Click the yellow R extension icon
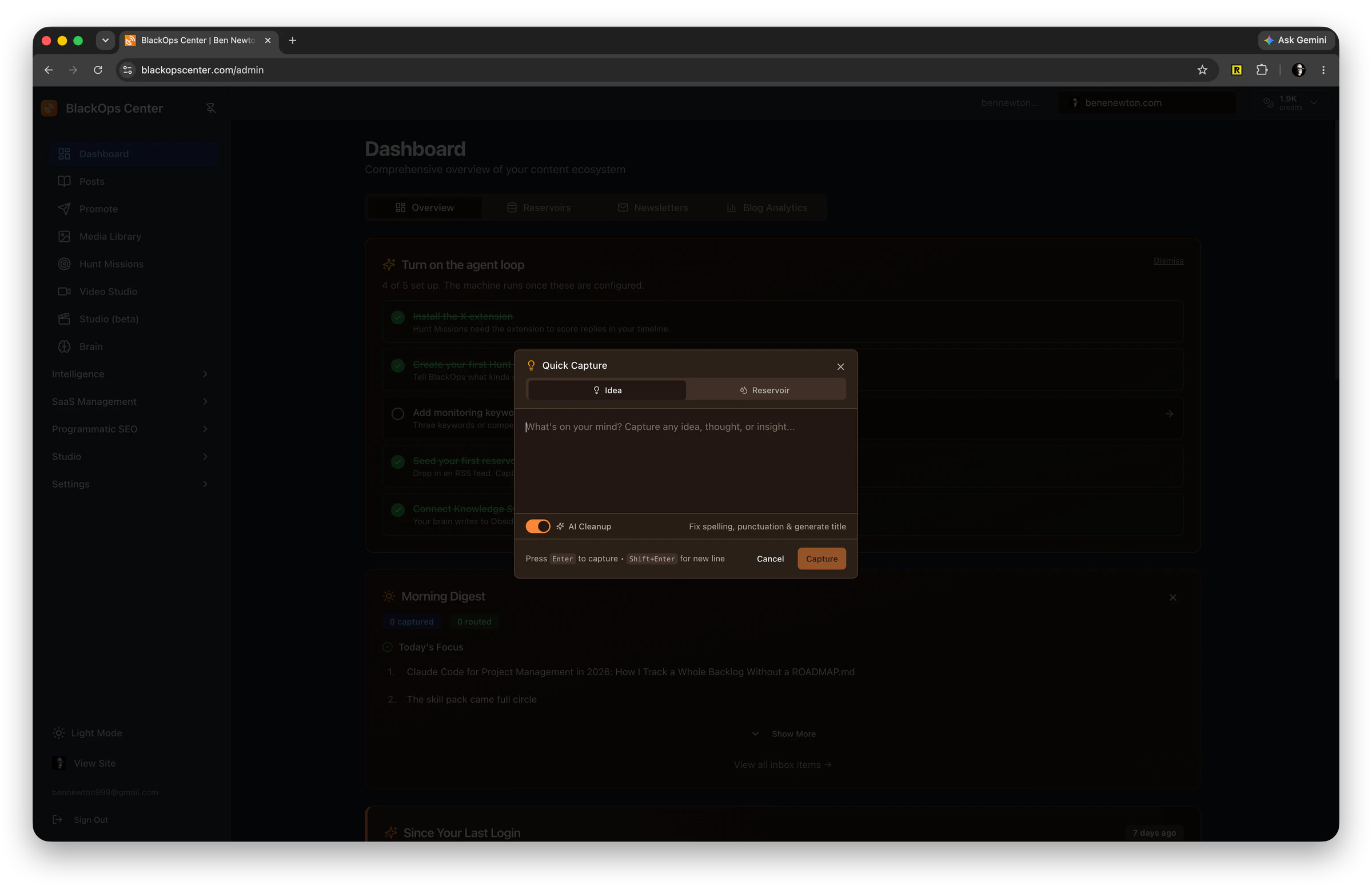This screenshot has height=893, width=1372. pos(1237,70)
